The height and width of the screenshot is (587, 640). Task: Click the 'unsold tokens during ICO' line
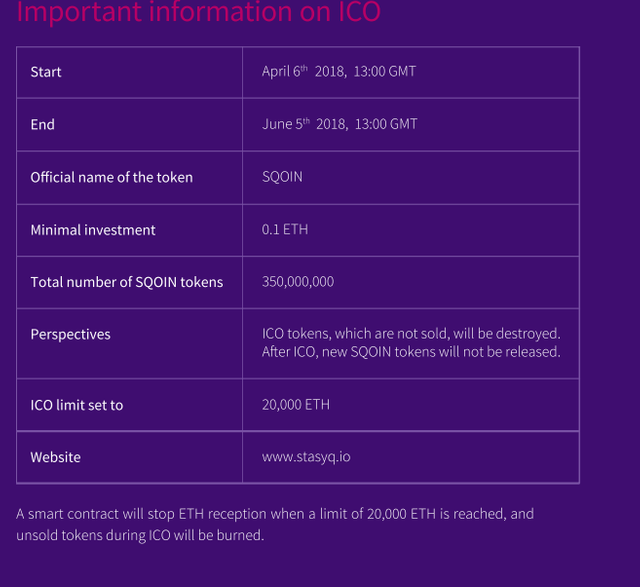(141, 535)
